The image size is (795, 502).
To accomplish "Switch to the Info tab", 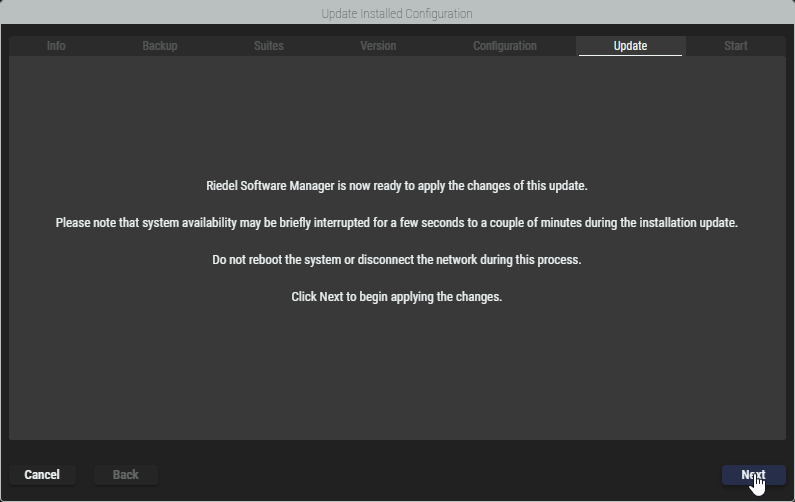I will click(x=56, y=46).
